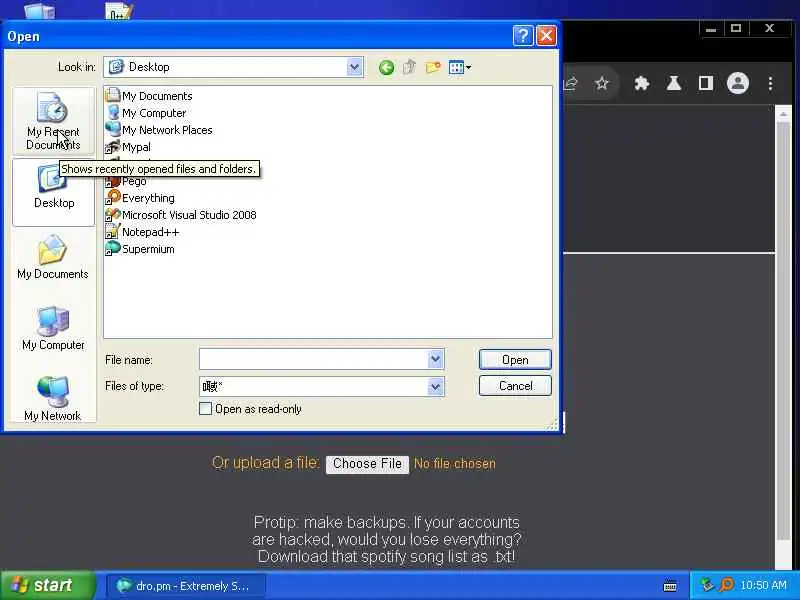This screenshot has height=600, width=800.
Task: Click the File name input field
Action: pos(314,359)
